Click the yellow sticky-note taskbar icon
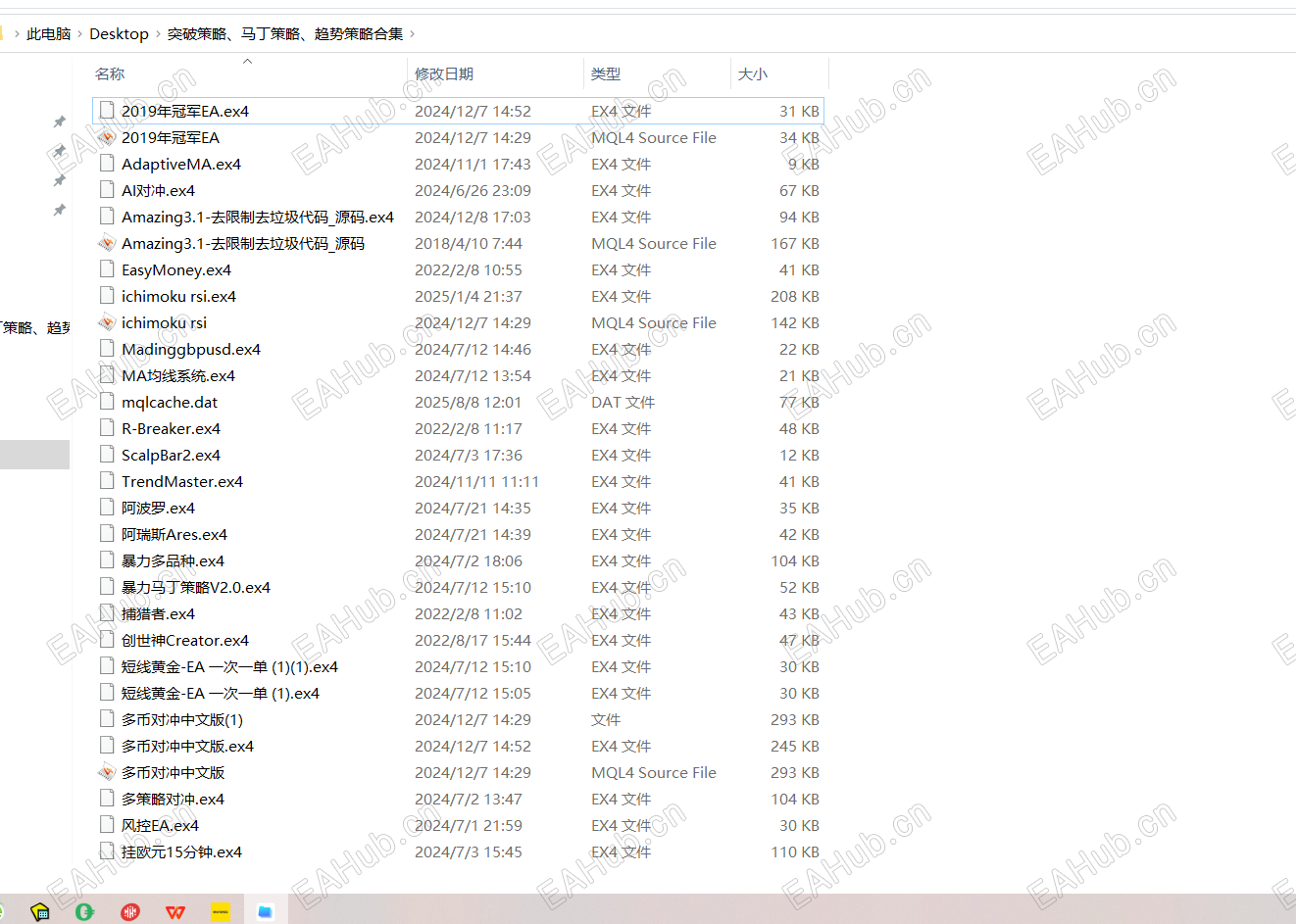The height and width of the screenshot is (924, 1296). tap(221, 911)
